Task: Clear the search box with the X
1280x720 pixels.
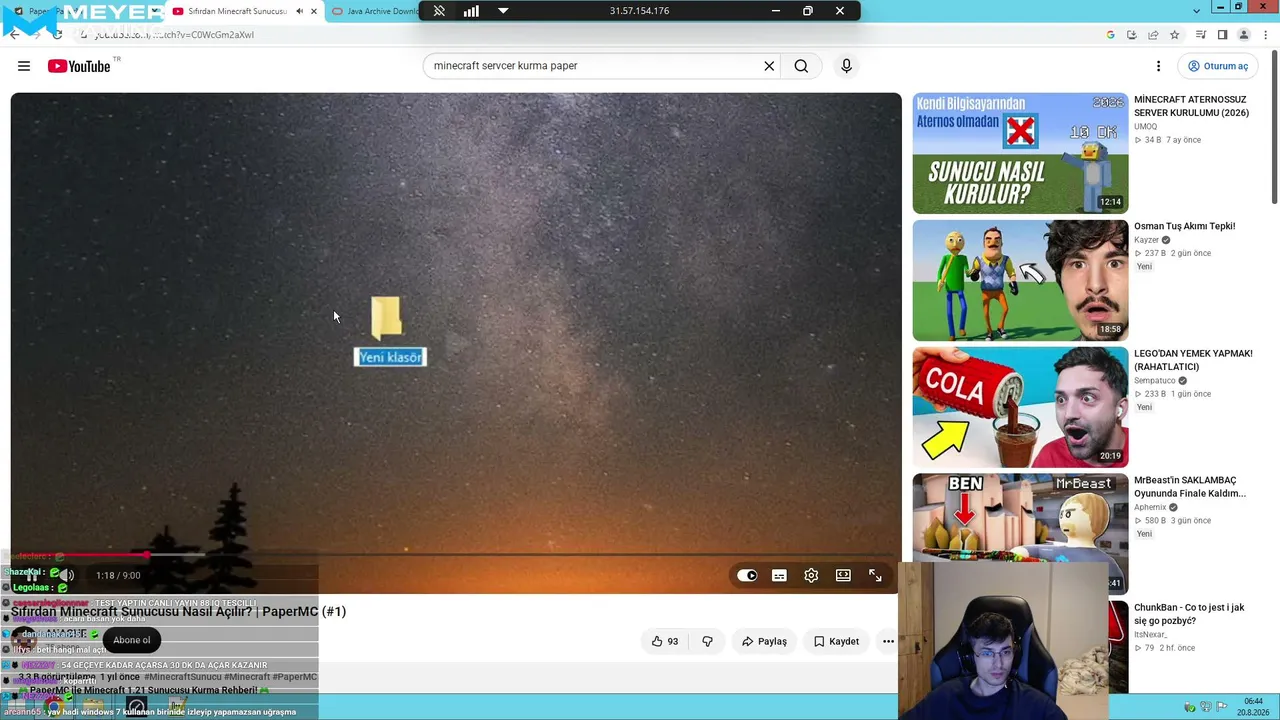Action: (x=769, y=66)
